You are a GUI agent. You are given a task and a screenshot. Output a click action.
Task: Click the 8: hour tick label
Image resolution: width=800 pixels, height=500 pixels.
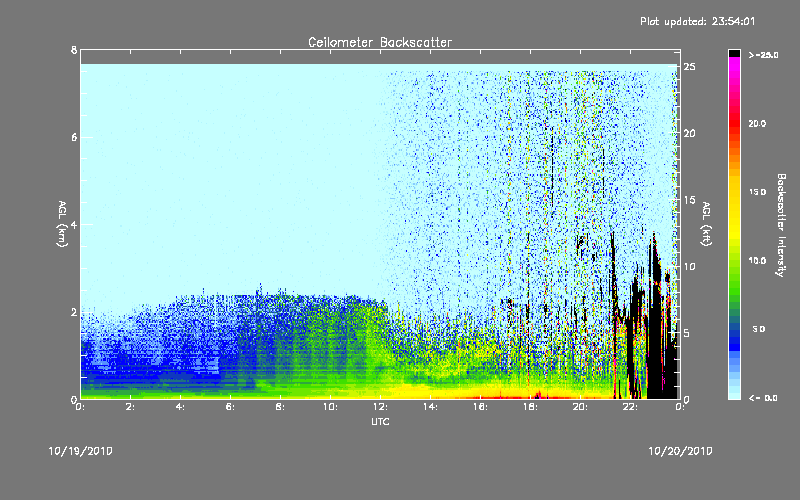pyautogui.click(x=280, y=407)
